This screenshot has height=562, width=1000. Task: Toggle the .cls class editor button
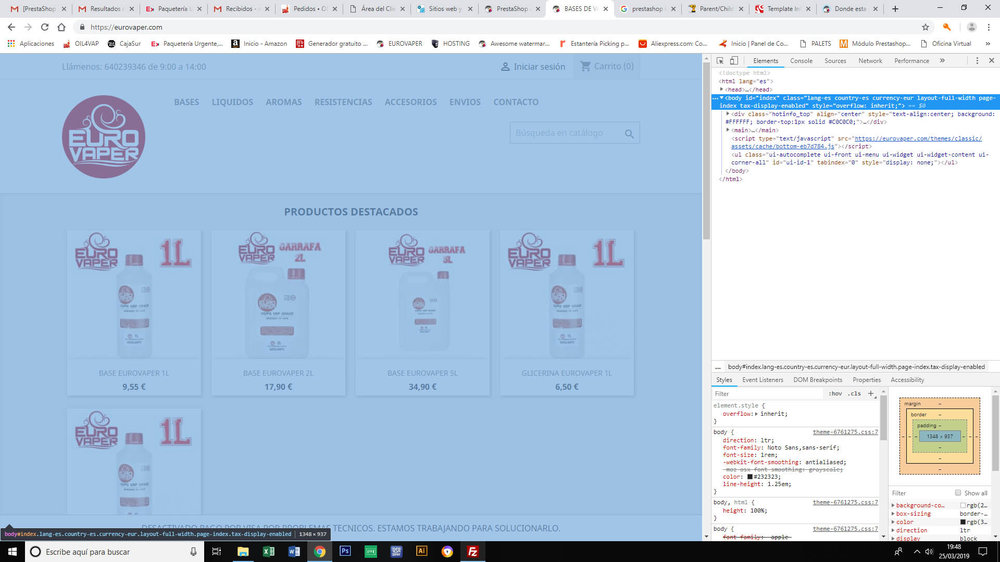855,394
